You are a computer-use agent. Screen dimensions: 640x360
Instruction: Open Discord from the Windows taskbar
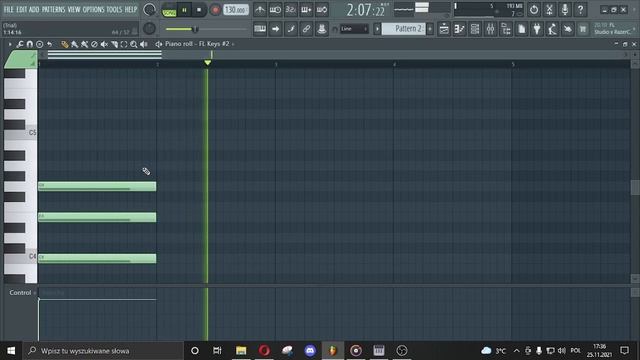click(310, 351)
